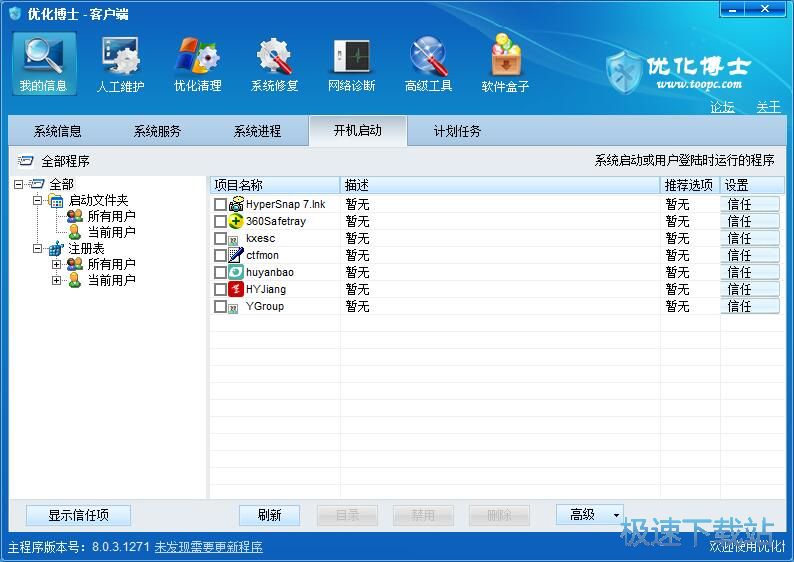Expand 所有用户 under 注册表
794x562 pixels.
point(56,264)
